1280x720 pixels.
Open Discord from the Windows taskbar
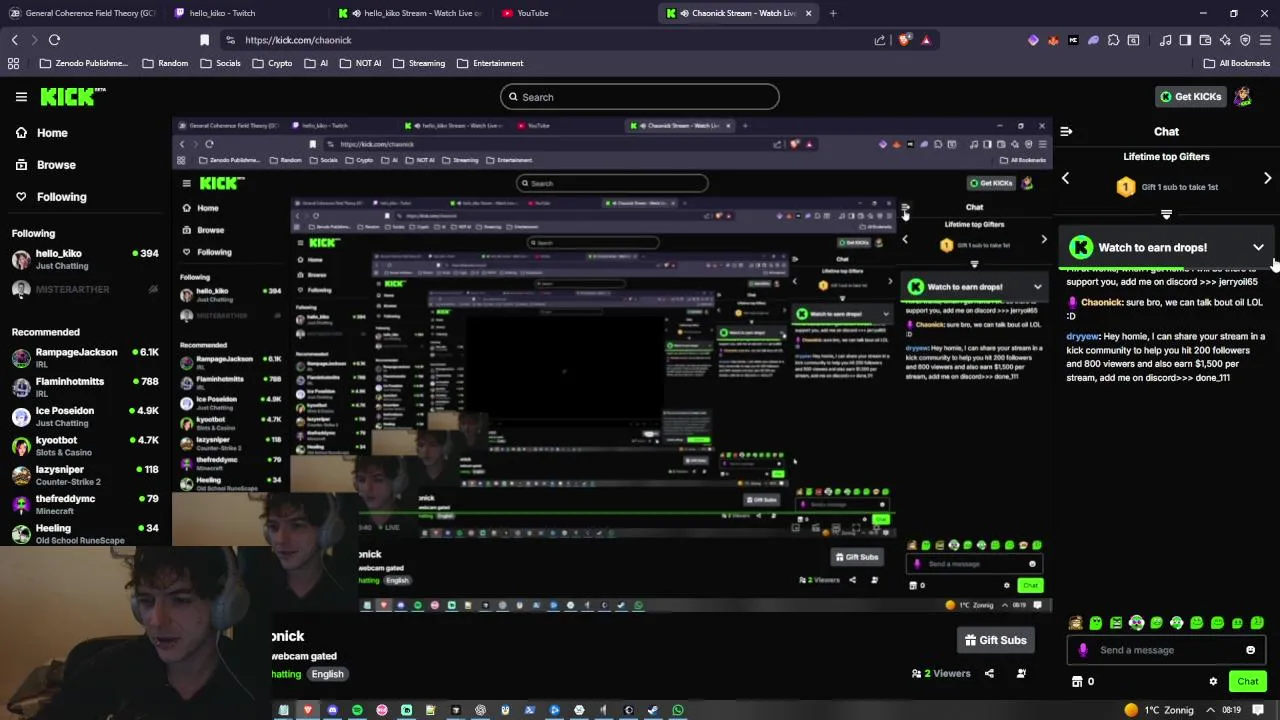(332, 710)
